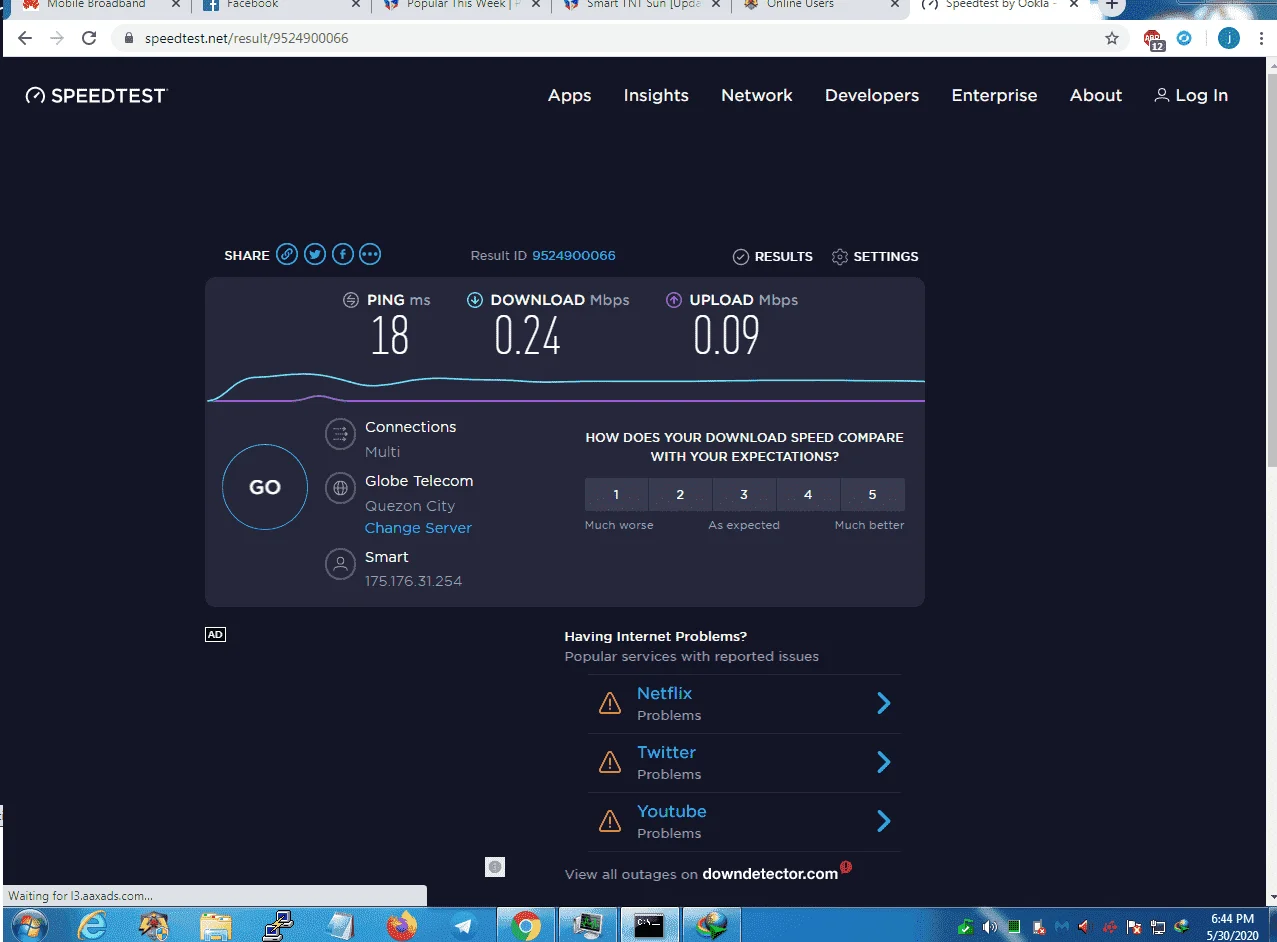Open more share options icon
The width and height of the screenshot is (1277, 942).
click(370, 255)
